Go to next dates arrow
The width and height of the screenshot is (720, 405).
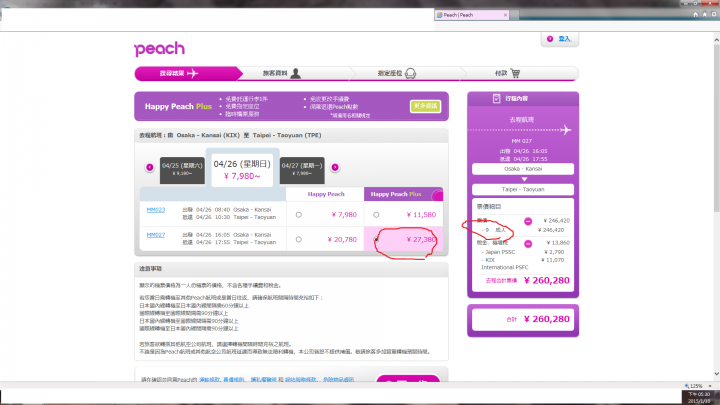(335, 167)
